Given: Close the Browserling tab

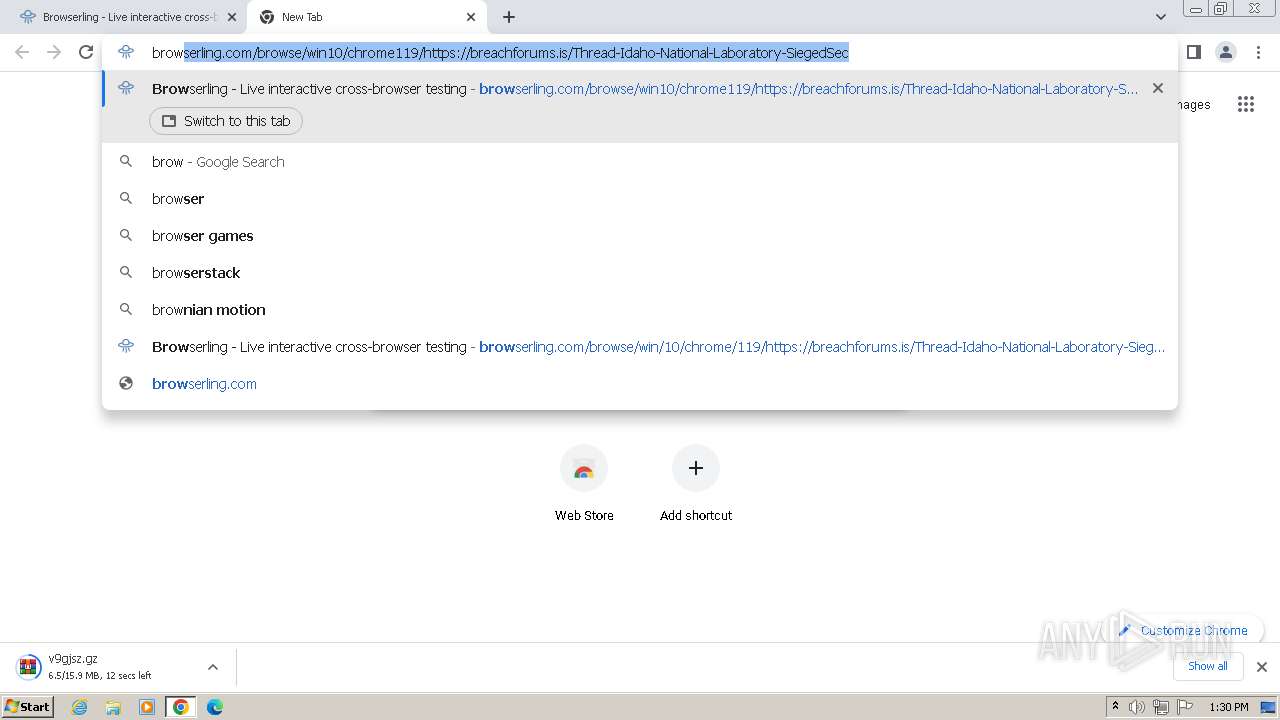Looking at the screenshot, I should click(x=232, y=17).
